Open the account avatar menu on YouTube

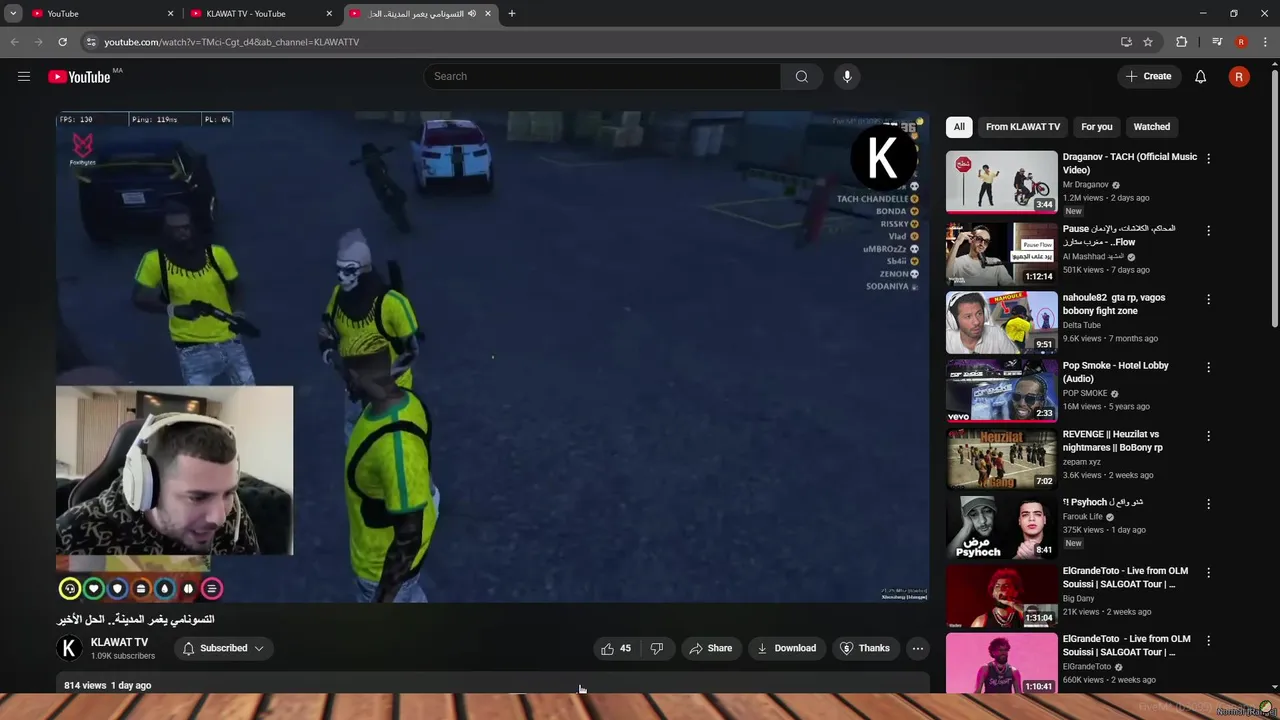point(1239,76)
